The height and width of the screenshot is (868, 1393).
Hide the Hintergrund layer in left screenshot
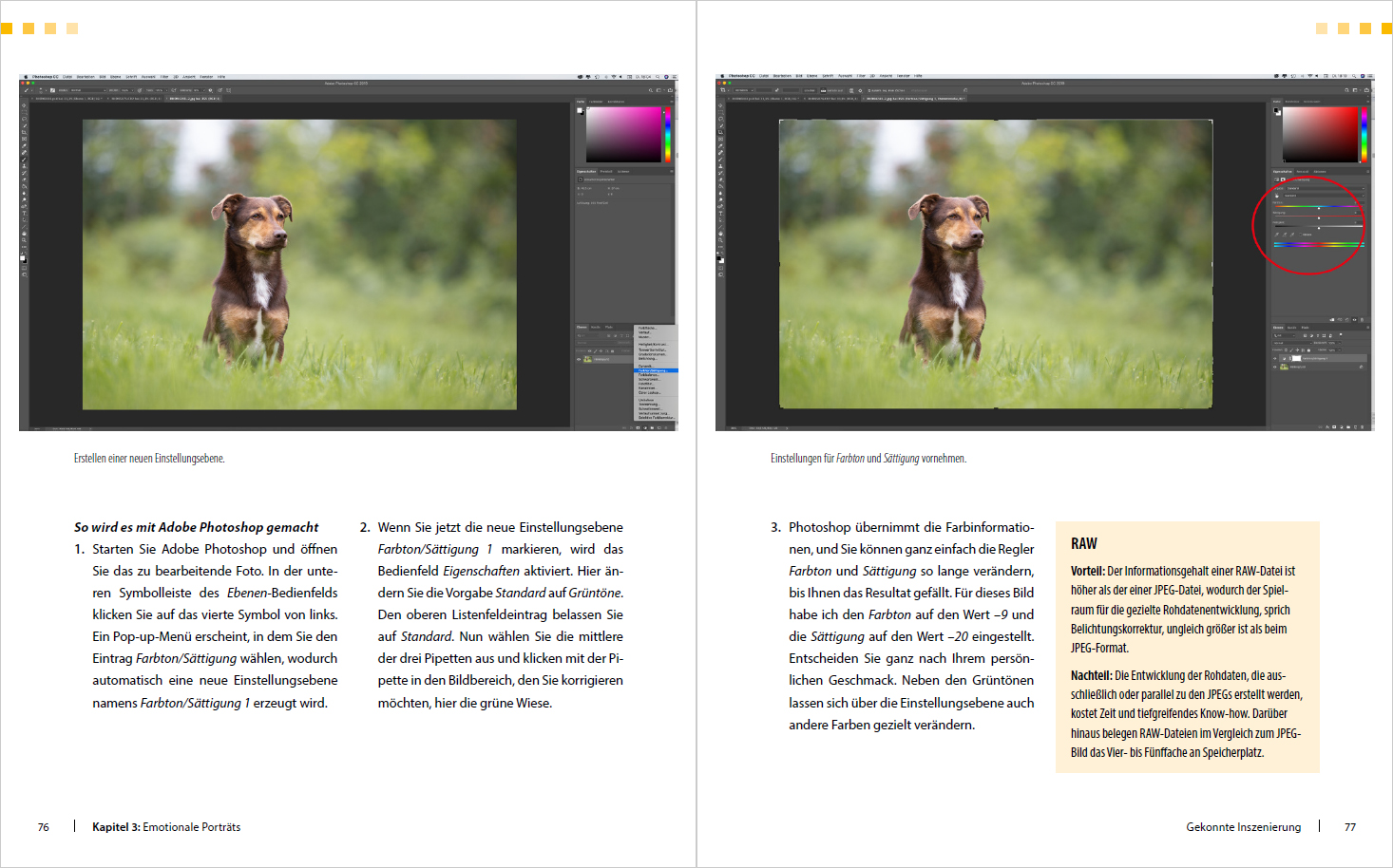click(579, 359)
